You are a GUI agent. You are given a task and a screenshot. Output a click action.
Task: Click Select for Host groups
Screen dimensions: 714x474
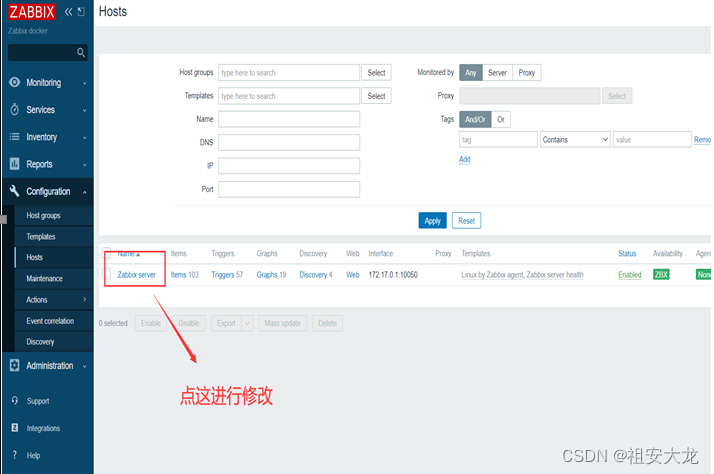(x=376, y=73)
